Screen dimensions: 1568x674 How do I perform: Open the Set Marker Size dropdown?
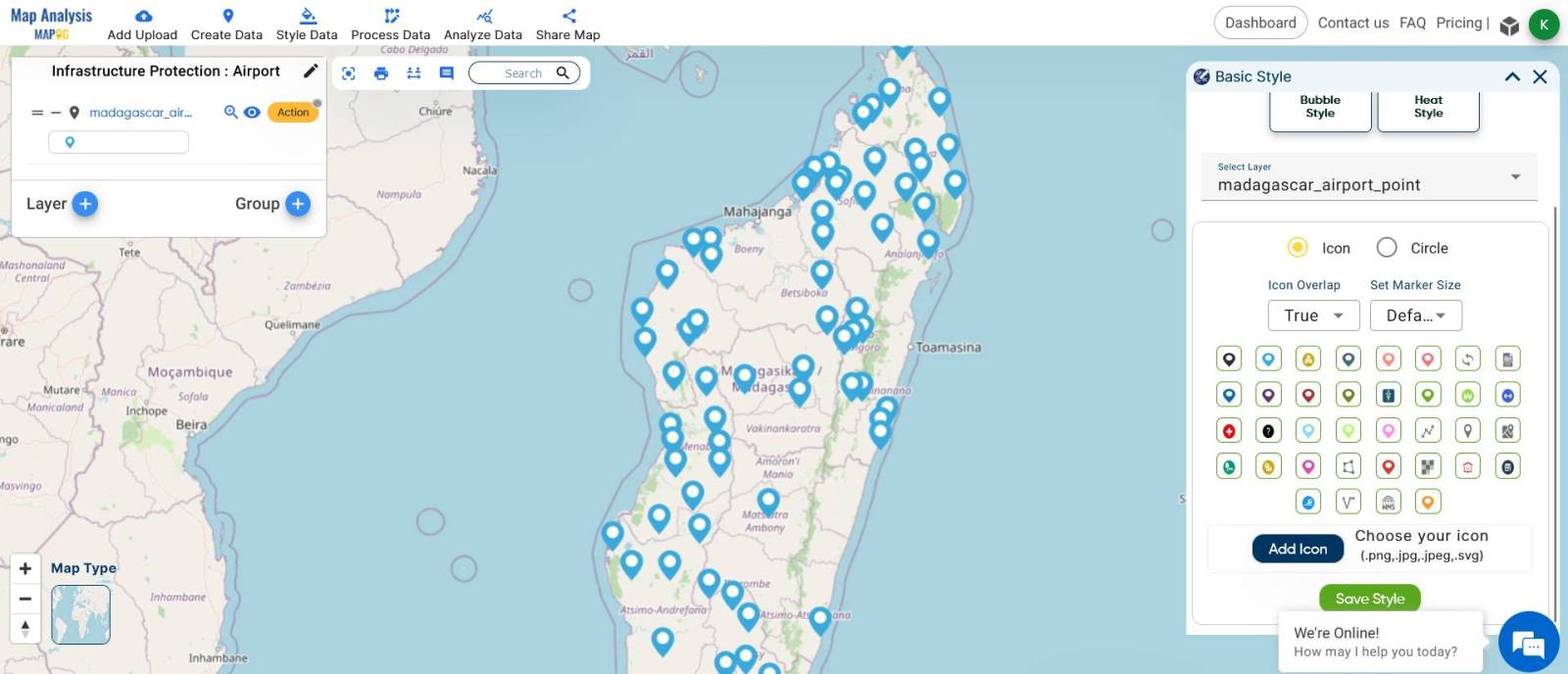coord(1416,315)
